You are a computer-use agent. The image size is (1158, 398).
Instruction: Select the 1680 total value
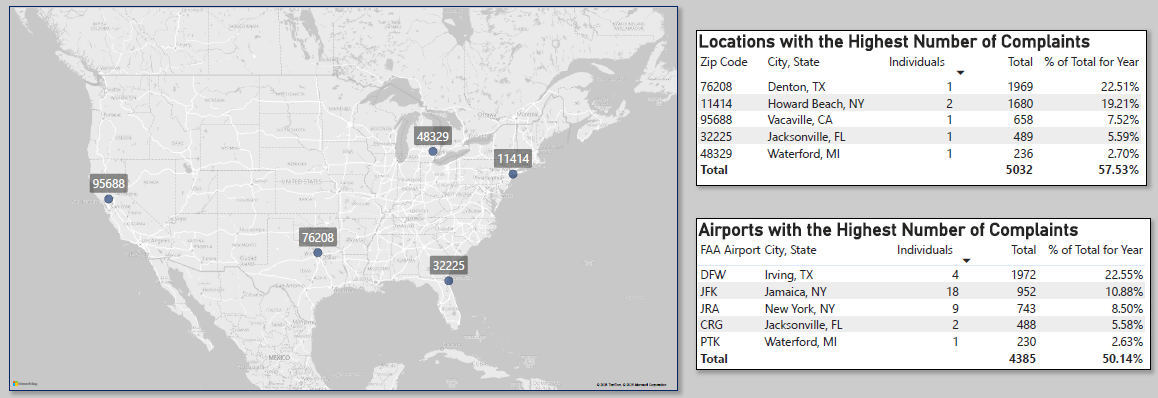tap(1020, 103)
